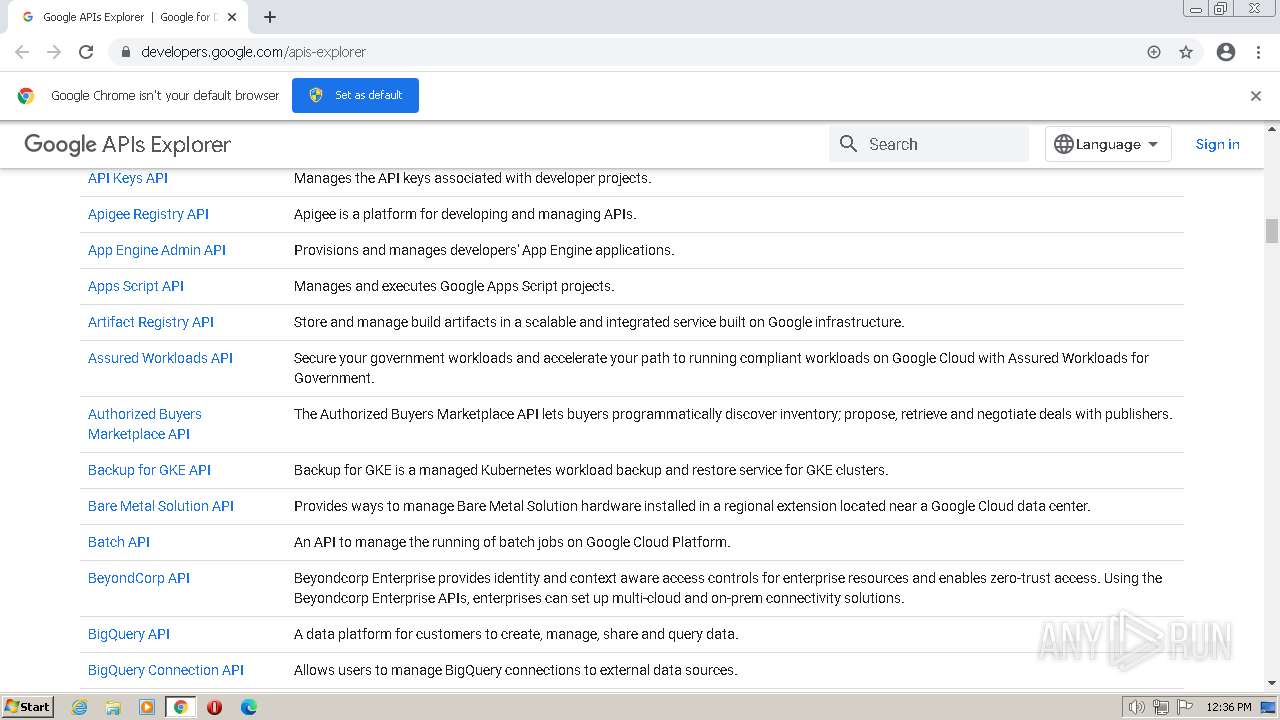1280x720 pixels.
Task: Click the install/add icon in address bar
Action: 1154,52
